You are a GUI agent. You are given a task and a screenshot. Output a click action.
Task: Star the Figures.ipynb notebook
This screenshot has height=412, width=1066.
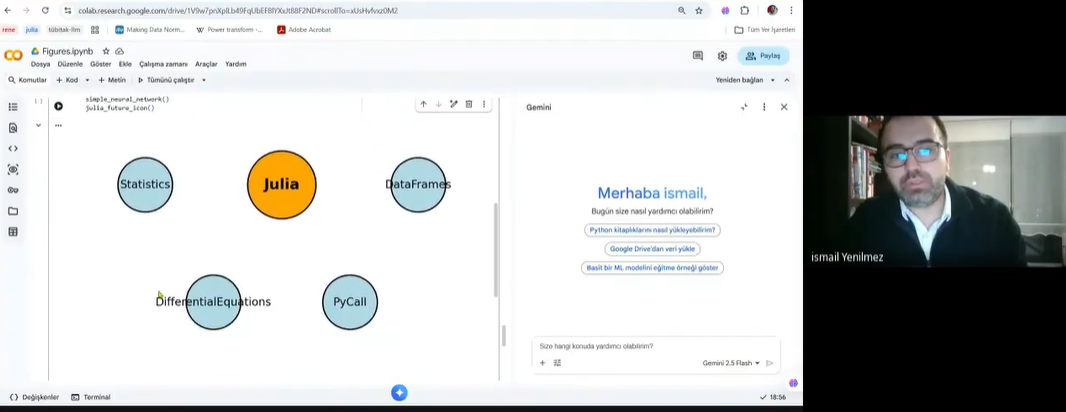[x=106, y=51]
